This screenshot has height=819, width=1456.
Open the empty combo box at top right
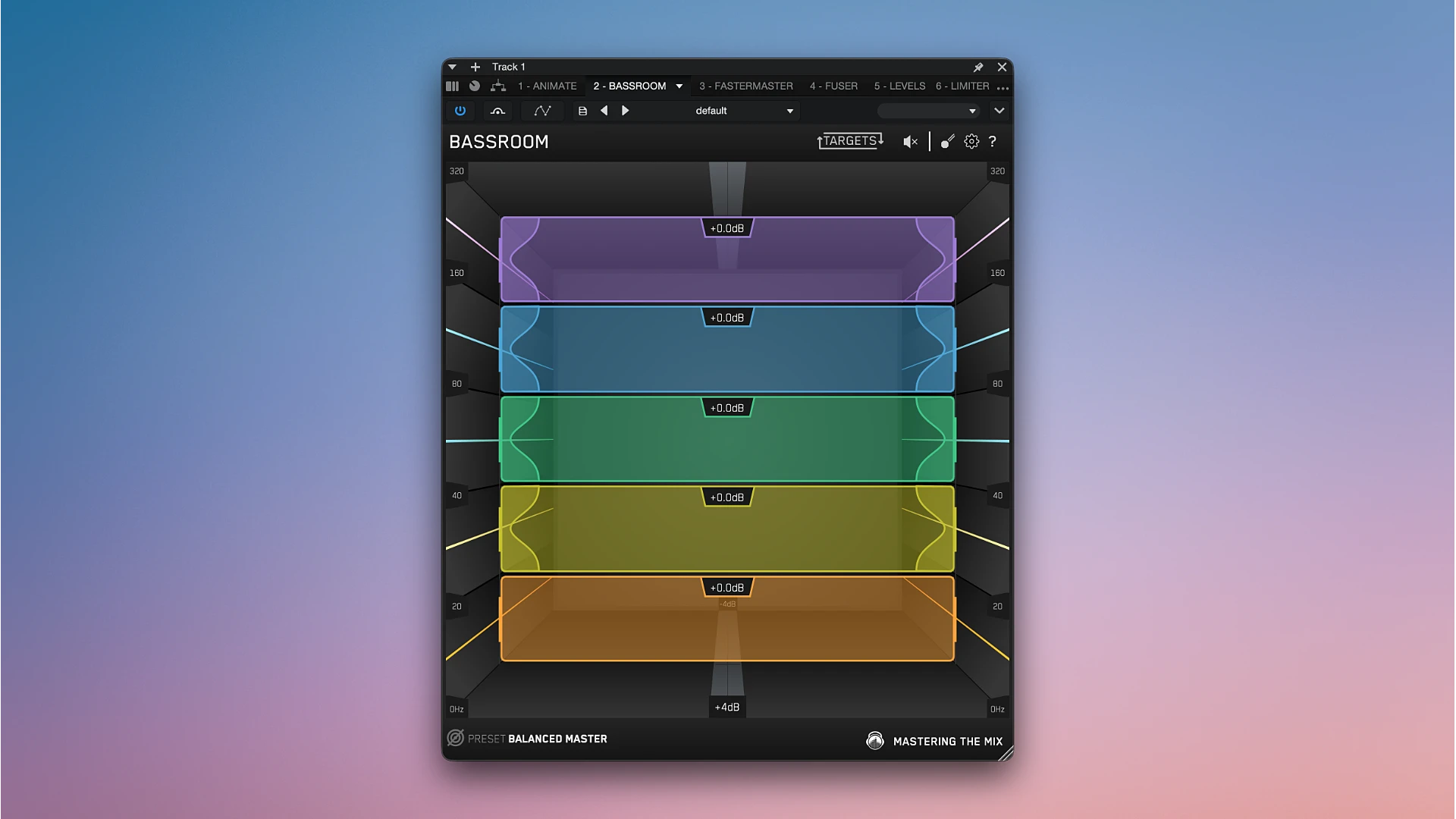(929, 111)
